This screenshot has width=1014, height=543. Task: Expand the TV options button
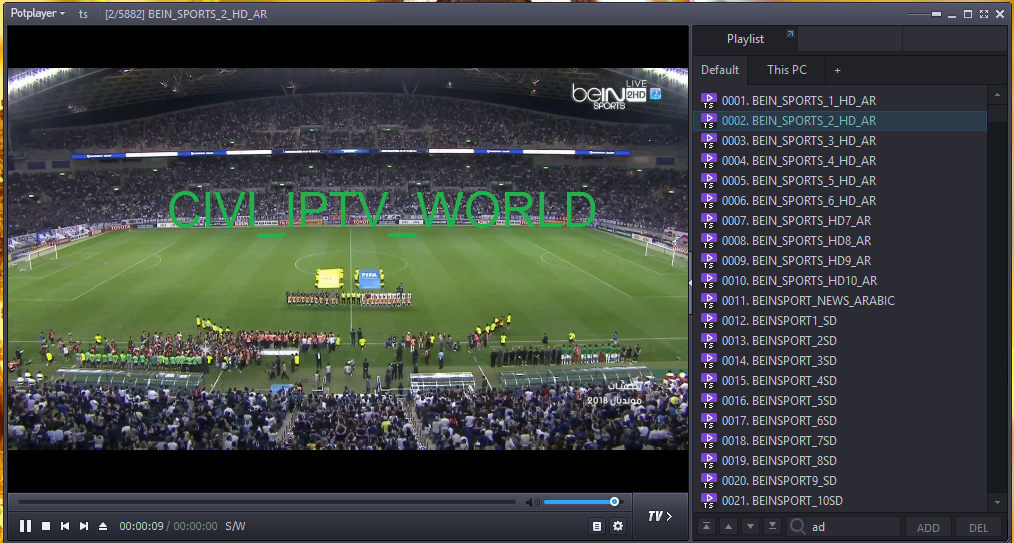pyautogui.click(x=660, y=516)
